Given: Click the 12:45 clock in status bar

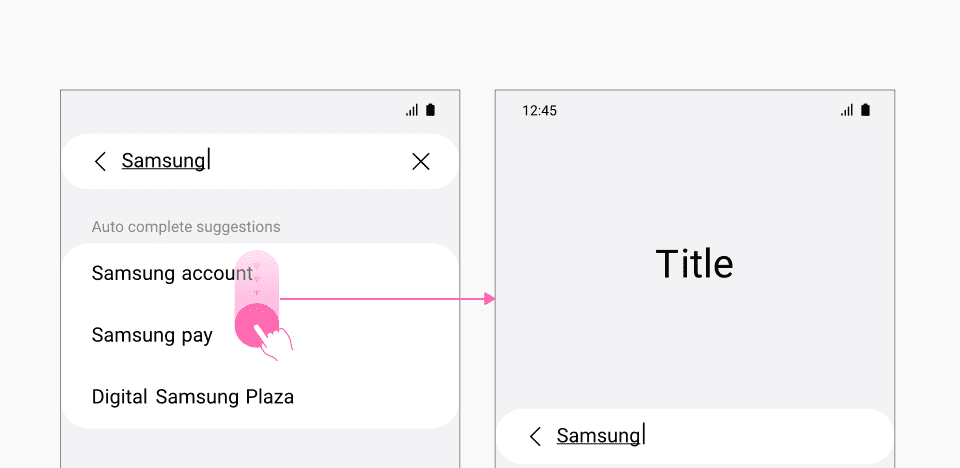Looking at the screenshot, I should click(x=539, y=111).
